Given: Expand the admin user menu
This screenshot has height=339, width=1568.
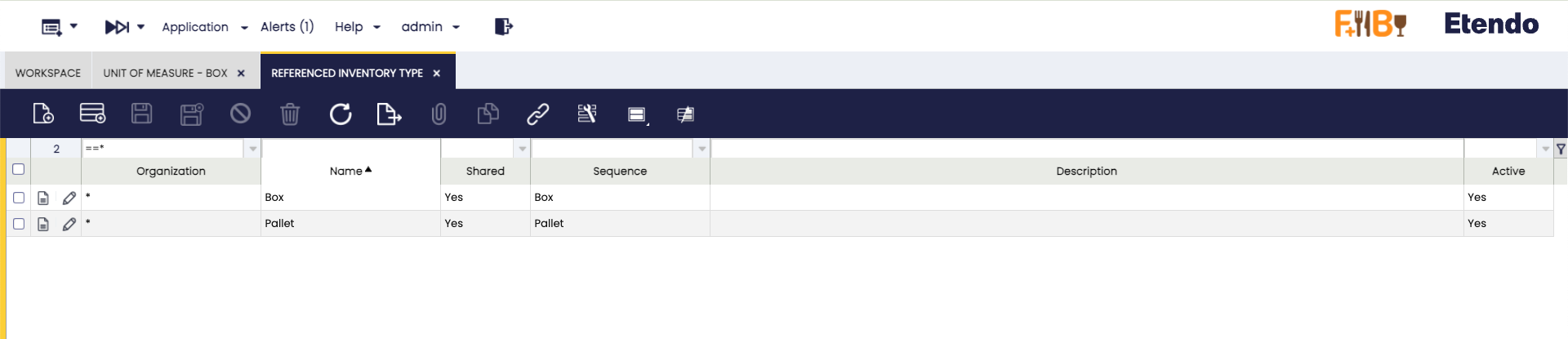Looking at the screenshot, I should coord(430,27).
